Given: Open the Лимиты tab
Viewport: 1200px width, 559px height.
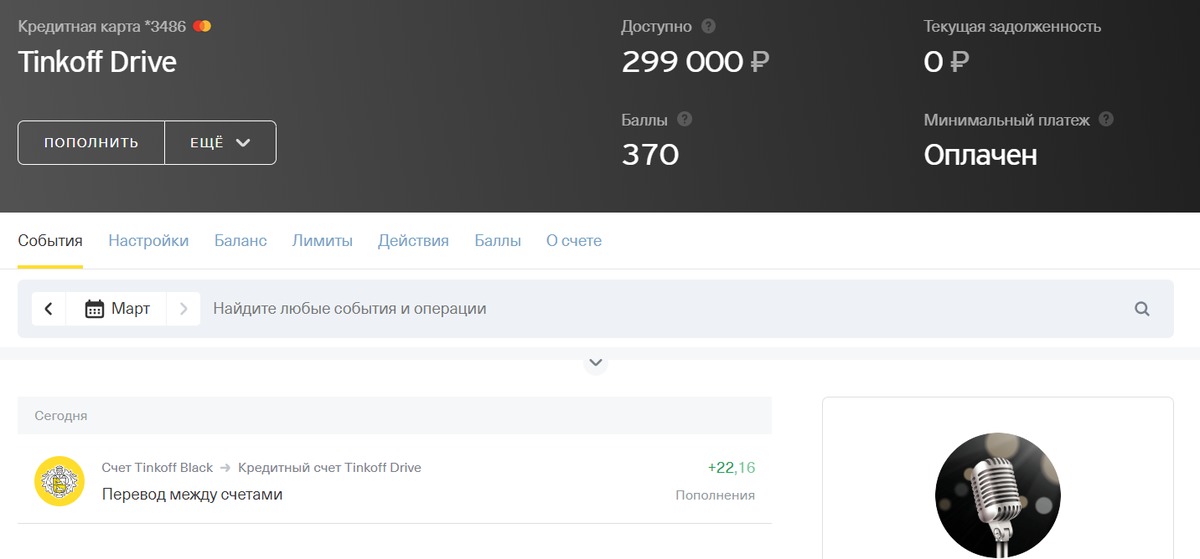Looking at the screenshot, I should coord(322,241).
